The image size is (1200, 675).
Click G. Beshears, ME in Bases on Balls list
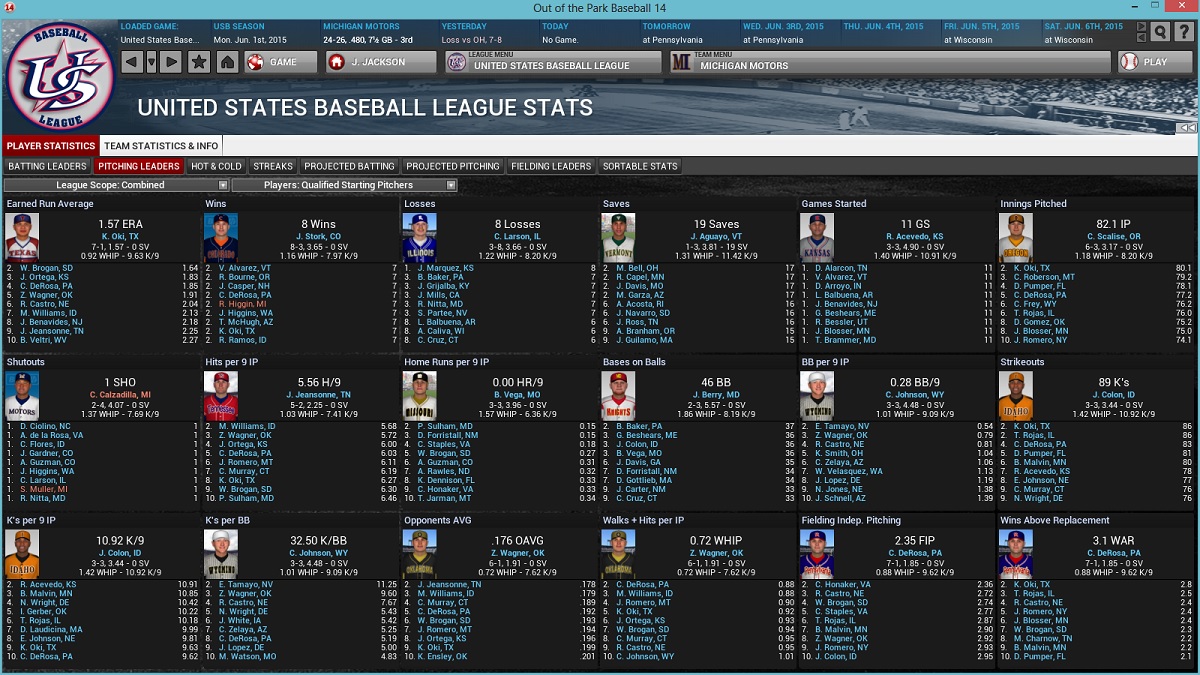(646, 435)
